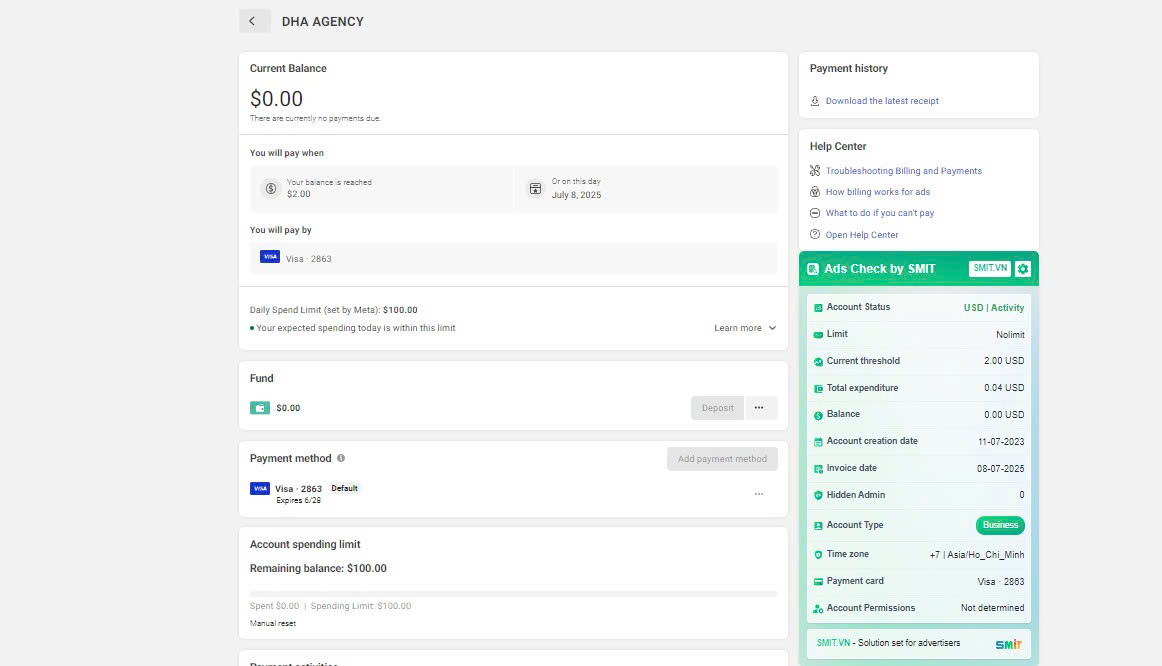Viewport: 1162px width, 666px height.
Task: Click the +7 | Asia/Ho_Chi_Minh value
Action: point(977,555)
